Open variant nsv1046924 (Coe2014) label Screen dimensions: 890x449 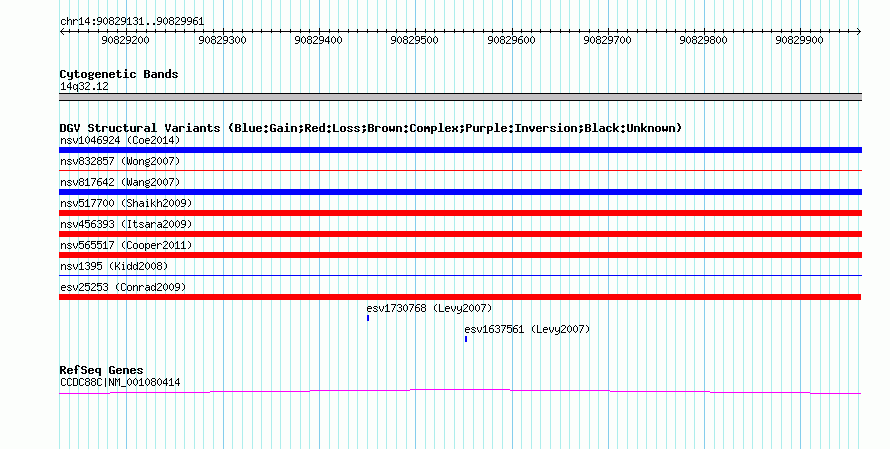[120, 140]
